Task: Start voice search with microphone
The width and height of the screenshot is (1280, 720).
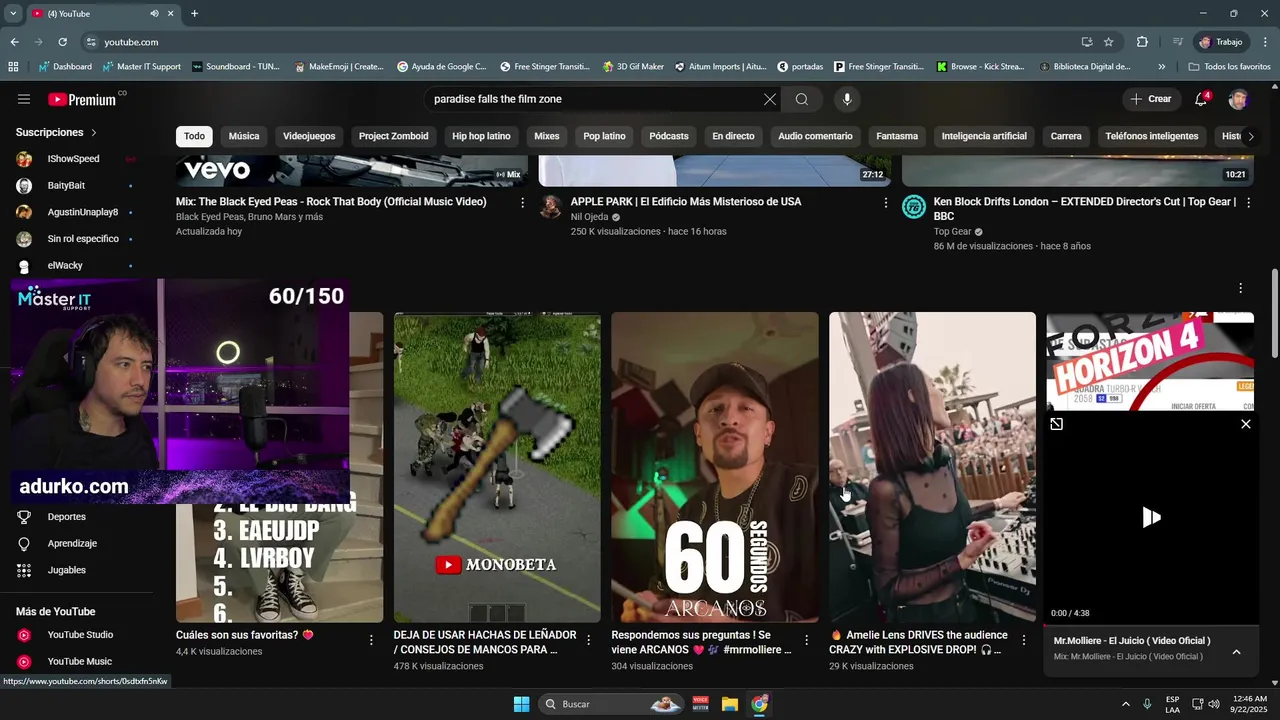Action: click(847, 99)
